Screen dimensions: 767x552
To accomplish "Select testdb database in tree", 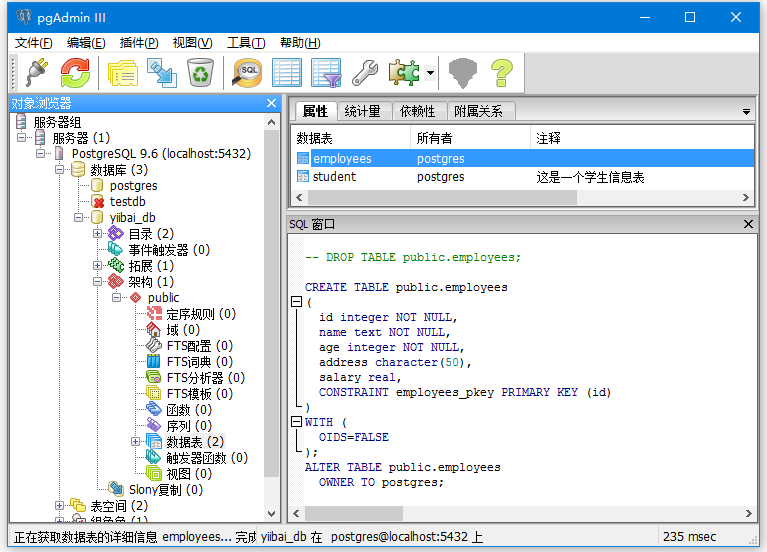I will pos(127,201).
